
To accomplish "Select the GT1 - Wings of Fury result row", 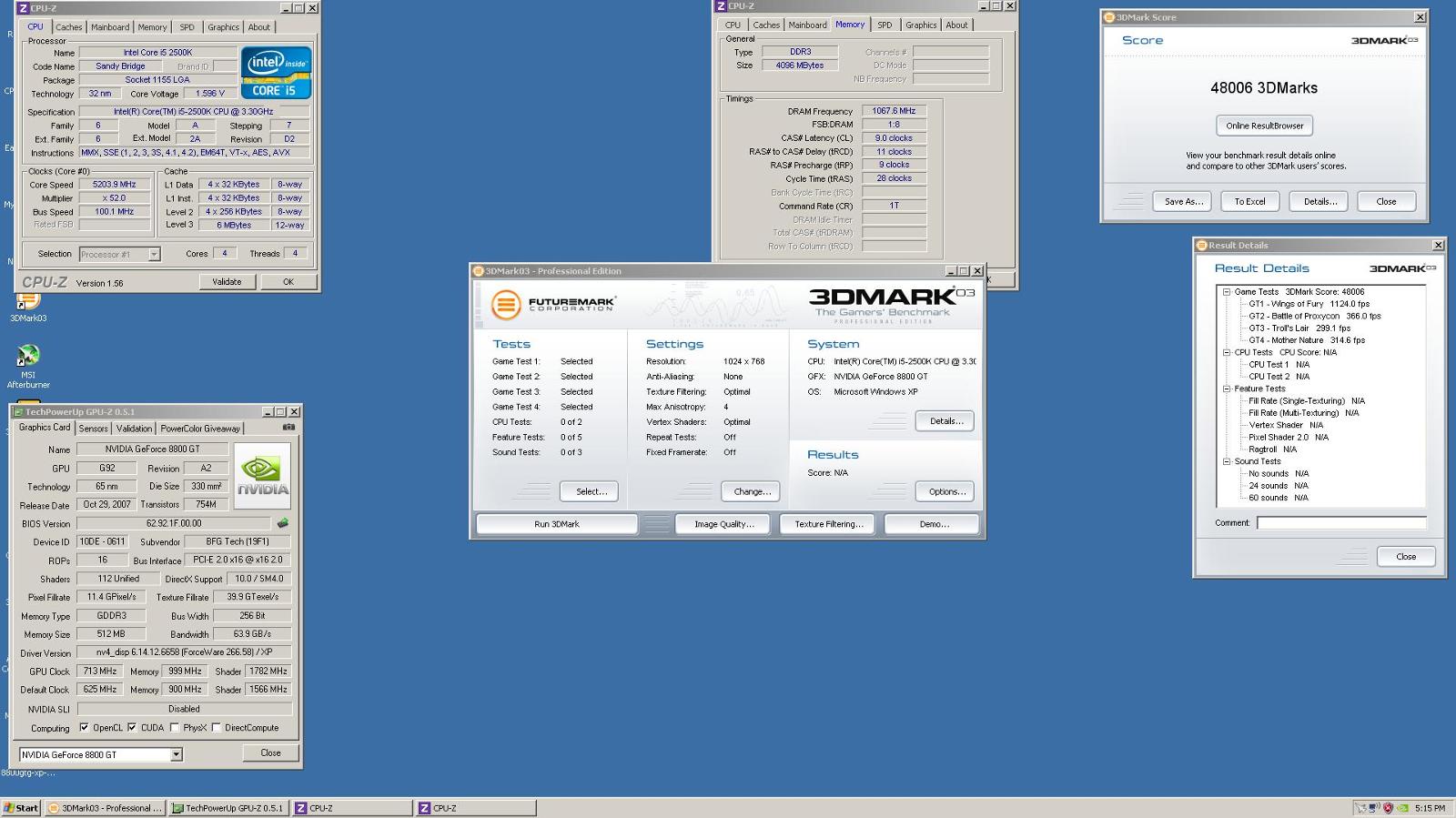I will 1309,304.
